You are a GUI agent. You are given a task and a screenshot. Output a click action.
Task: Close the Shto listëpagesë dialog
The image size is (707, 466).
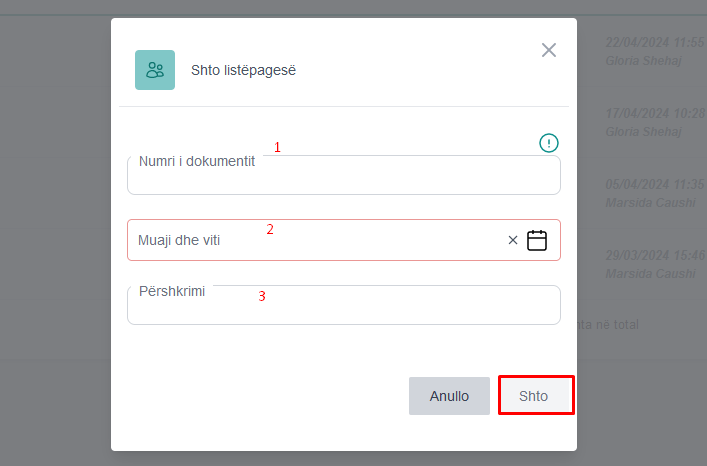point(549,50)
